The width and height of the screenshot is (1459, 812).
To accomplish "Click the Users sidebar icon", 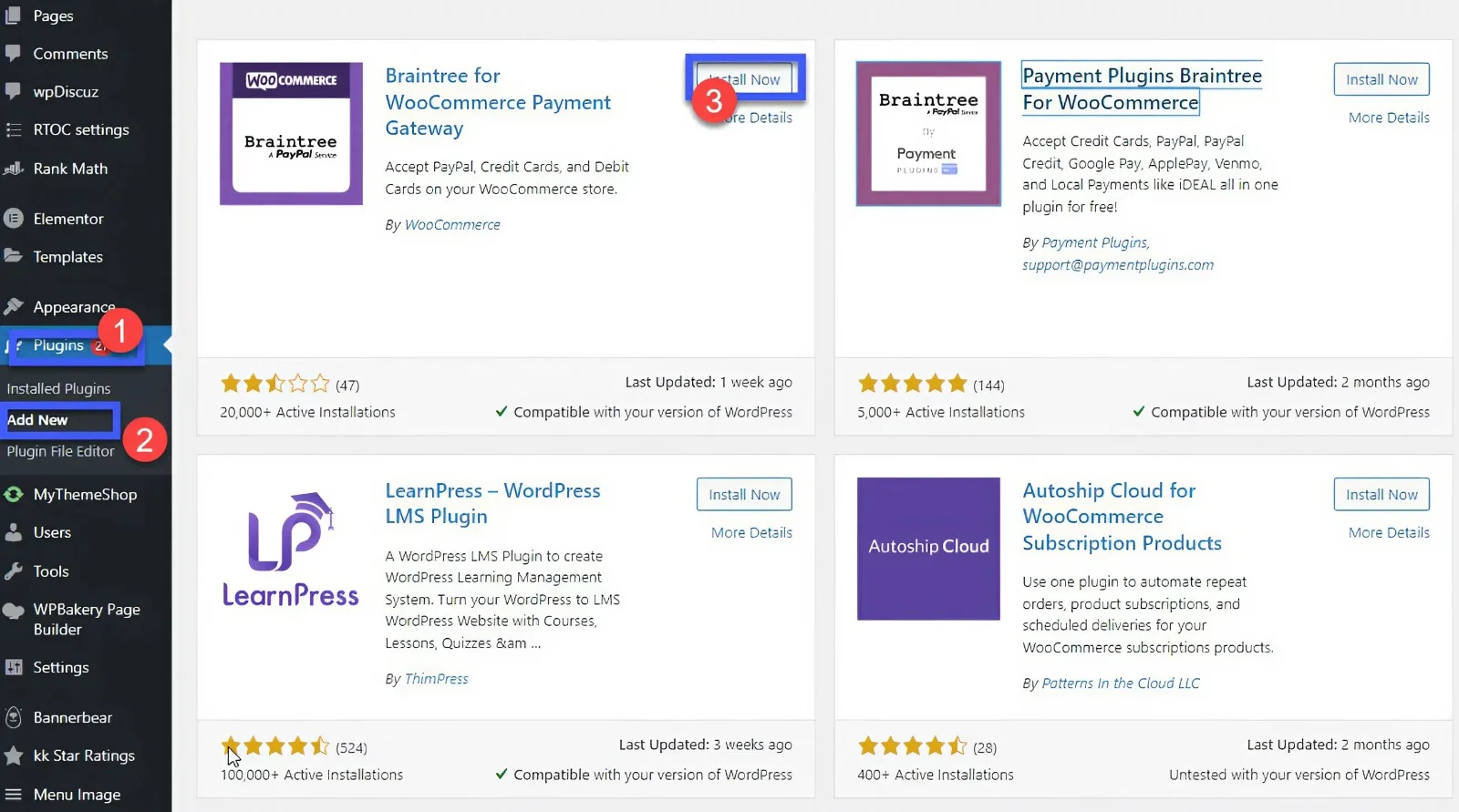I will tap(13, 532).
